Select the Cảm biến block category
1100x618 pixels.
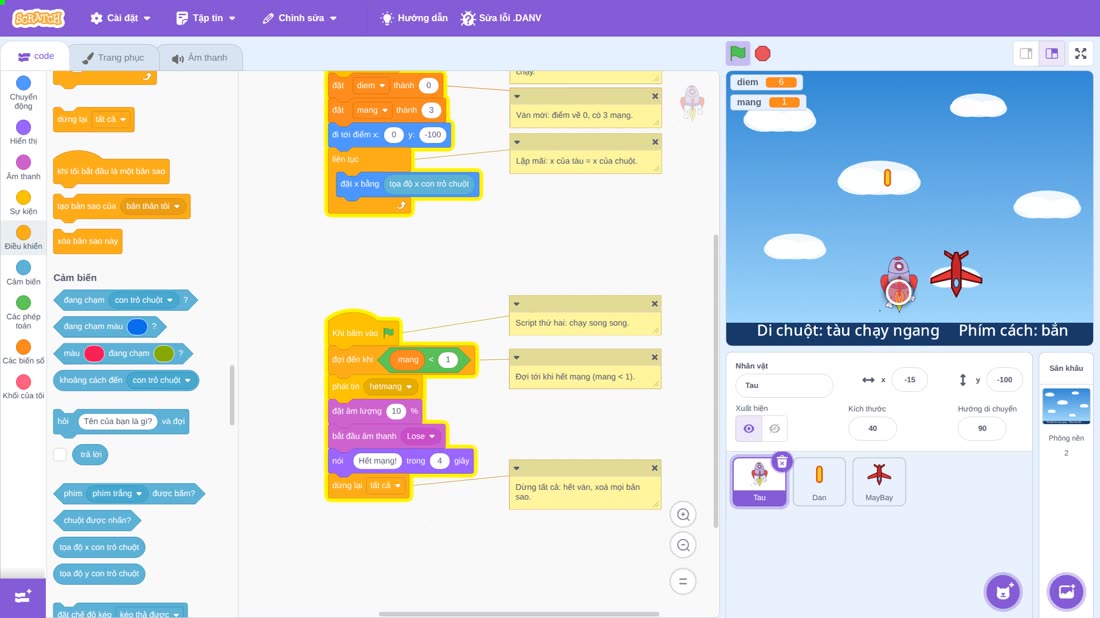[23, 272]
